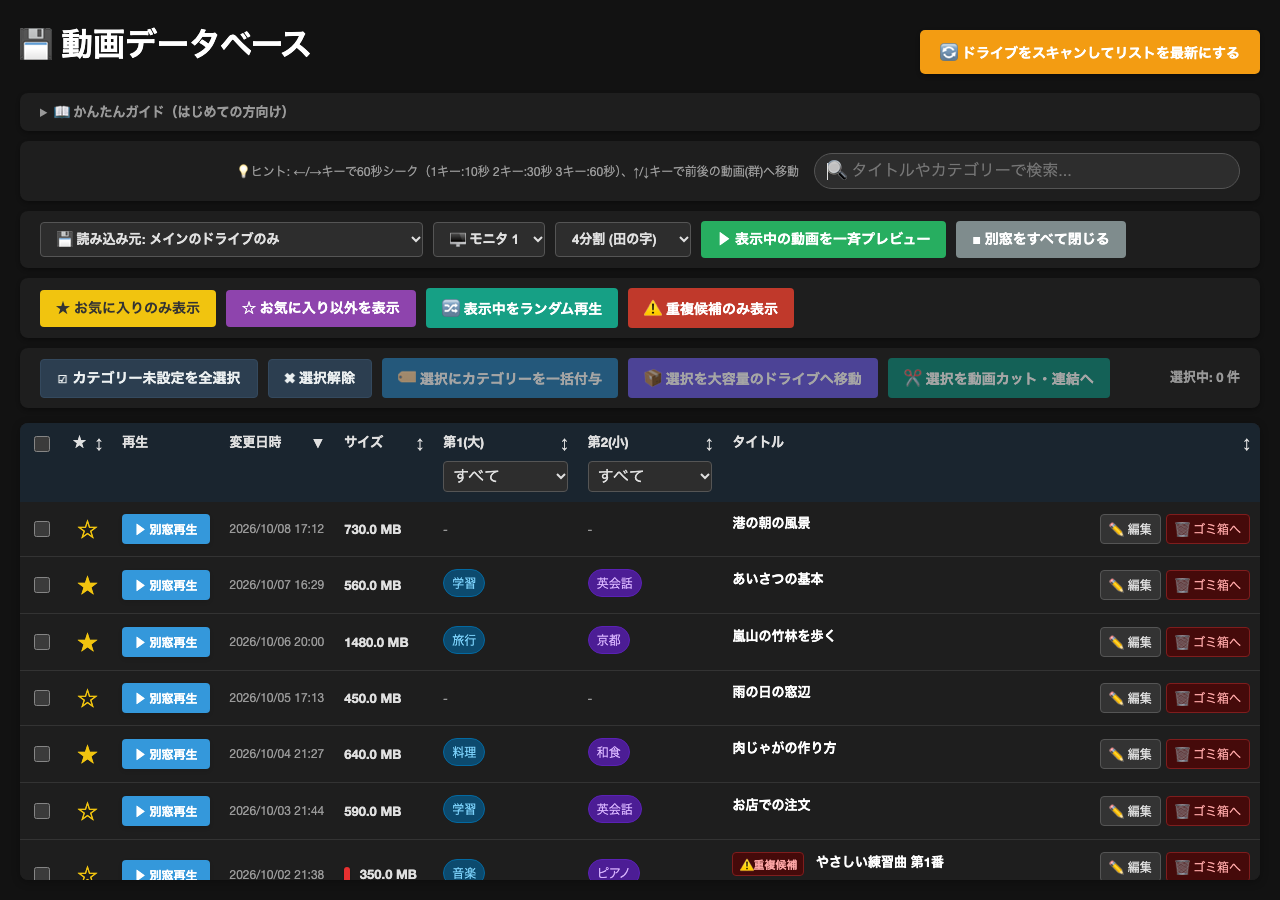
Task: Click the 京都 subcategory tag
Action: (x=609, y=640)
